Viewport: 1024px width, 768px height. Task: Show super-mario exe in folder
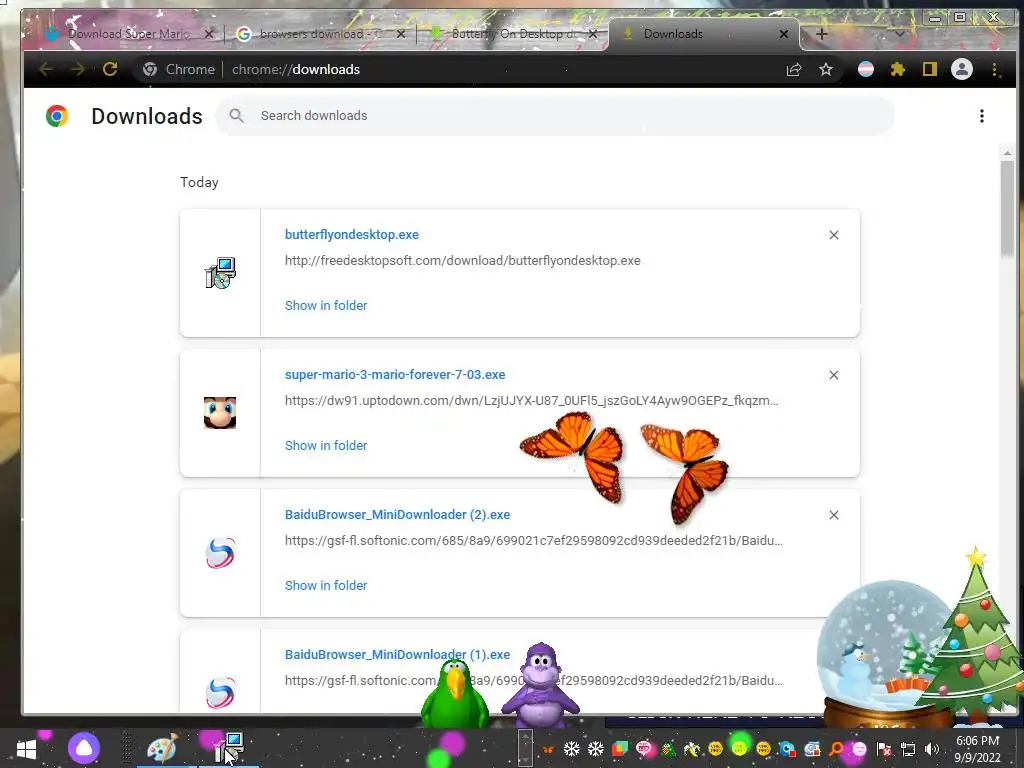(x=326, y=445)
